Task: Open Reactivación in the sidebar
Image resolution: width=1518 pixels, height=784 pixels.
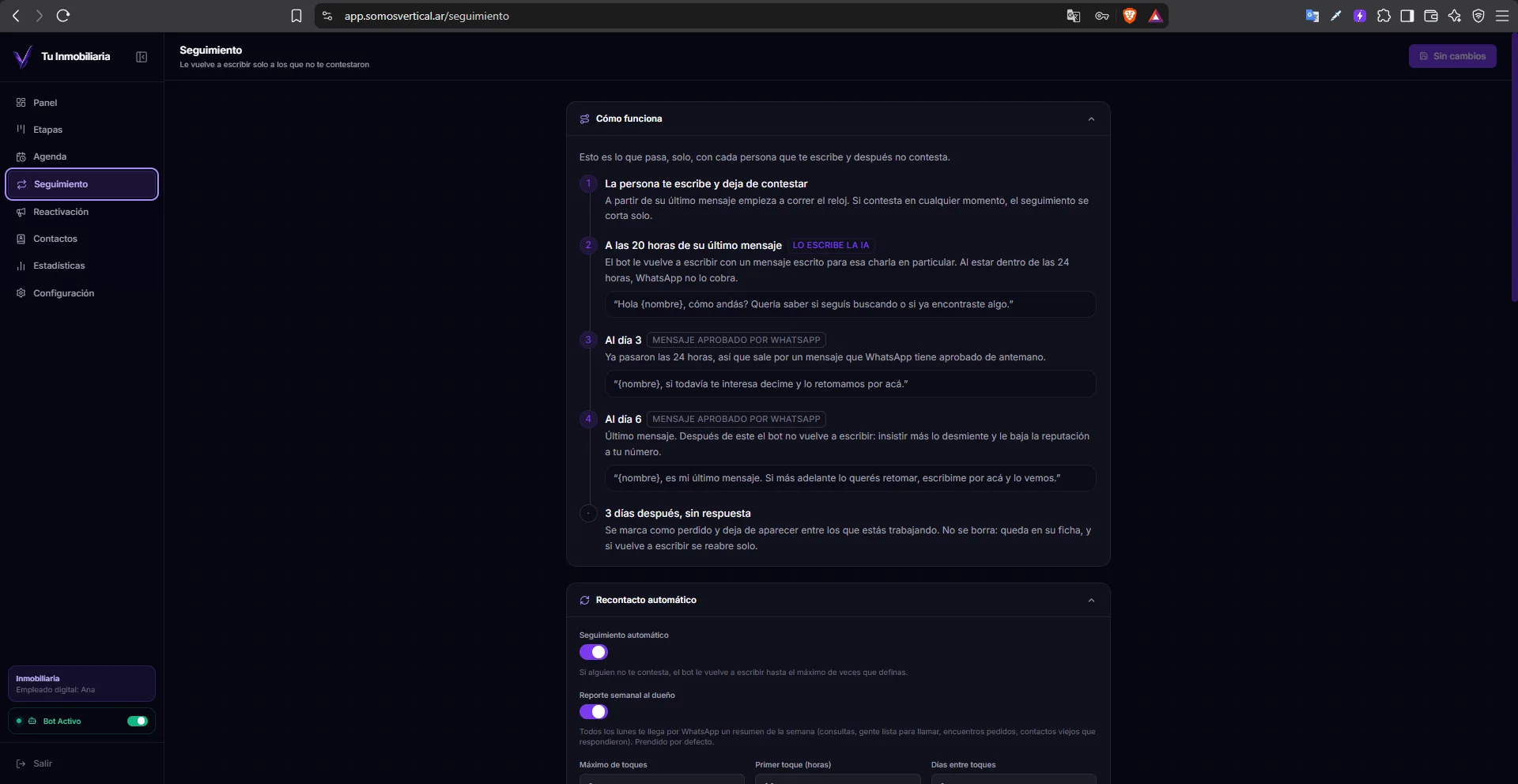Action: [82, 212]
